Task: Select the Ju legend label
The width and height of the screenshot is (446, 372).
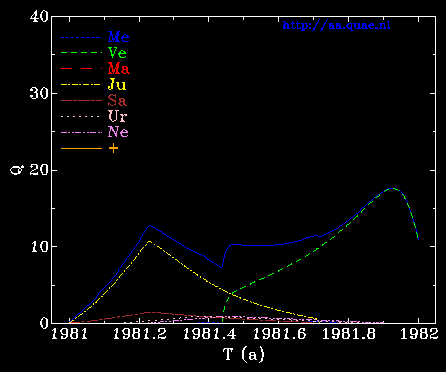Action: pyautogui.click(x=117, y=85)
